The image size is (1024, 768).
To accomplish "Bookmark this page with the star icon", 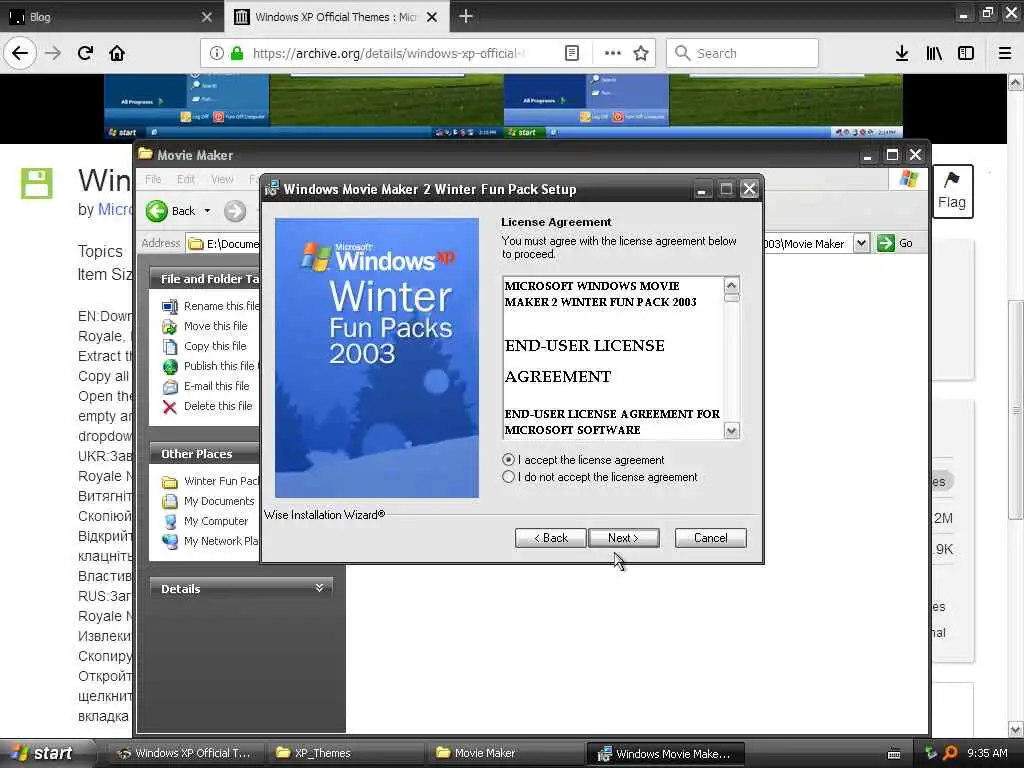I will [x=641, y=53].
